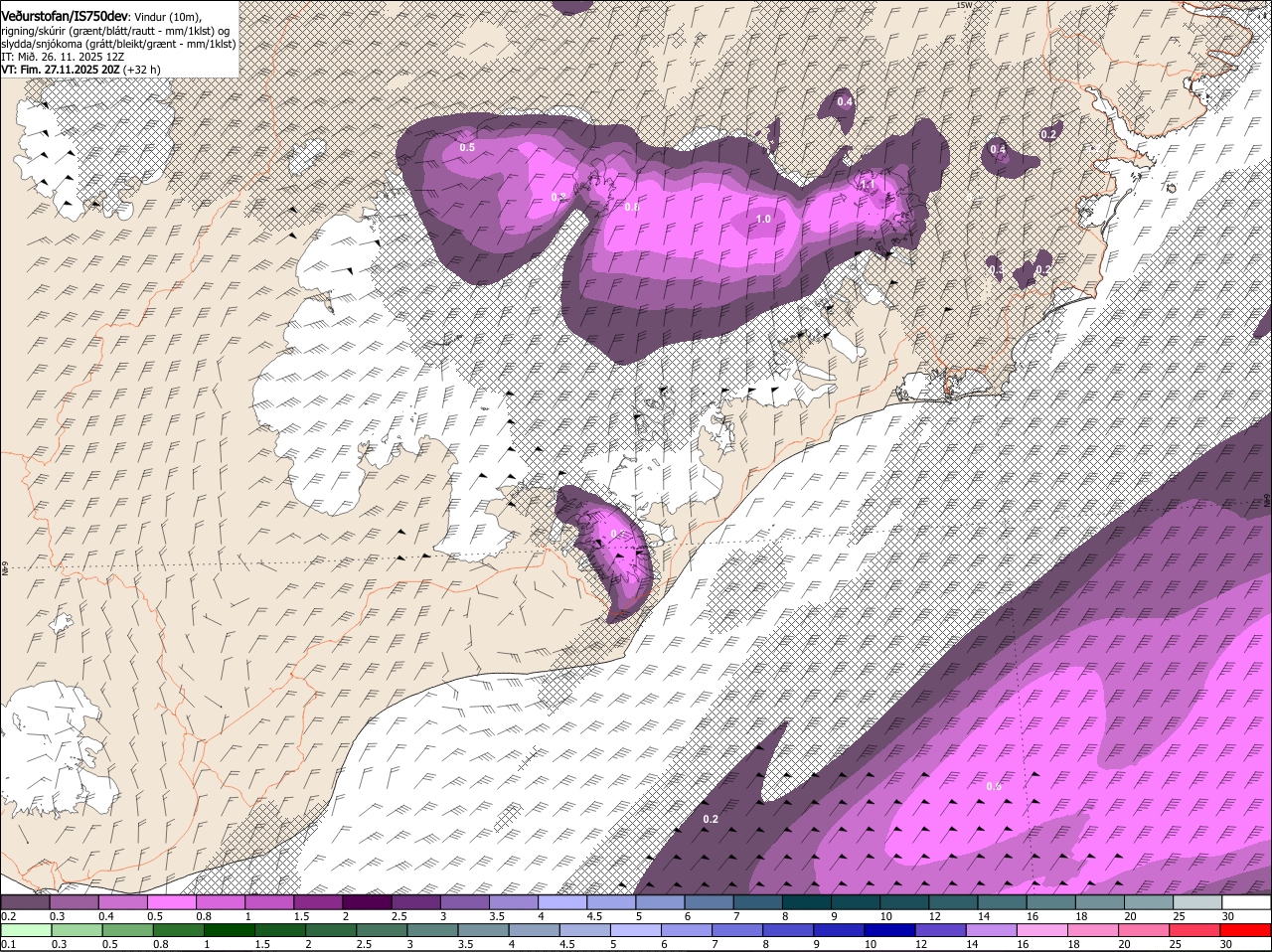Image resolution: width=1272 pixels, height=952 pixels.
Task: Select lavender upper swatch between 4 and 4.5
Action: coord(561,902)
